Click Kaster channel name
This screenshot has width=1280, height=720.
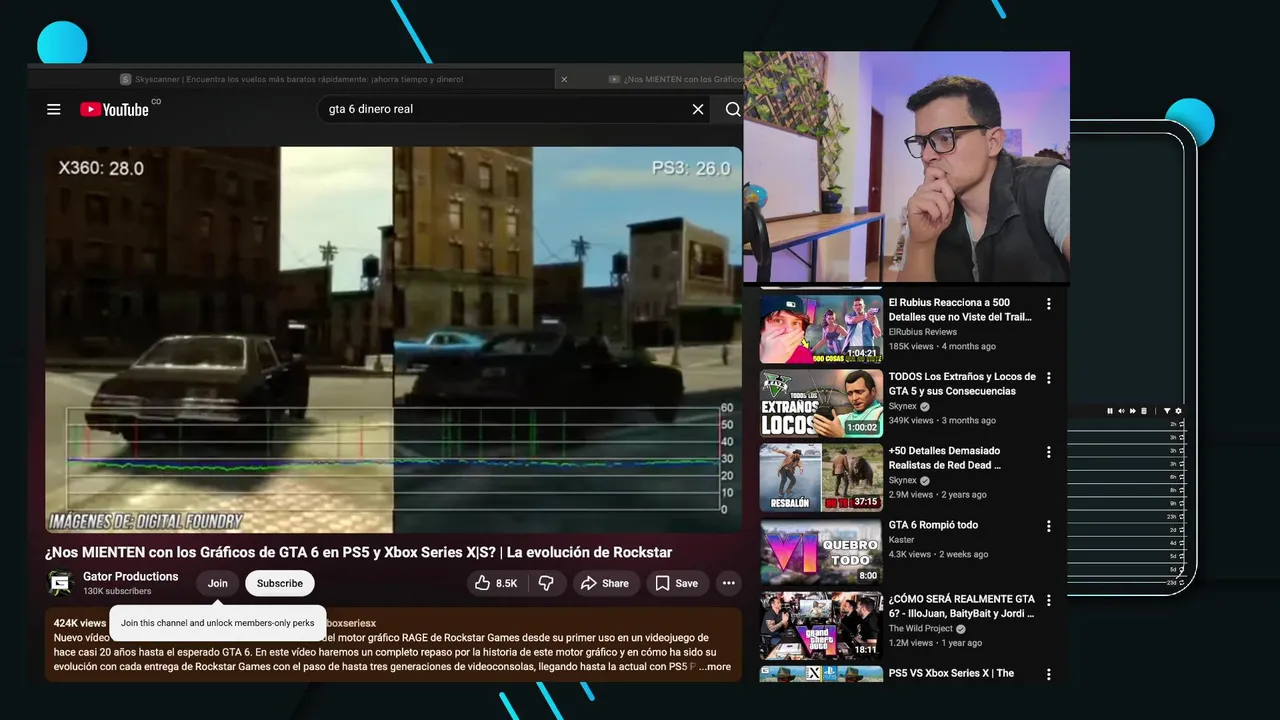click(x=902, y=540)
